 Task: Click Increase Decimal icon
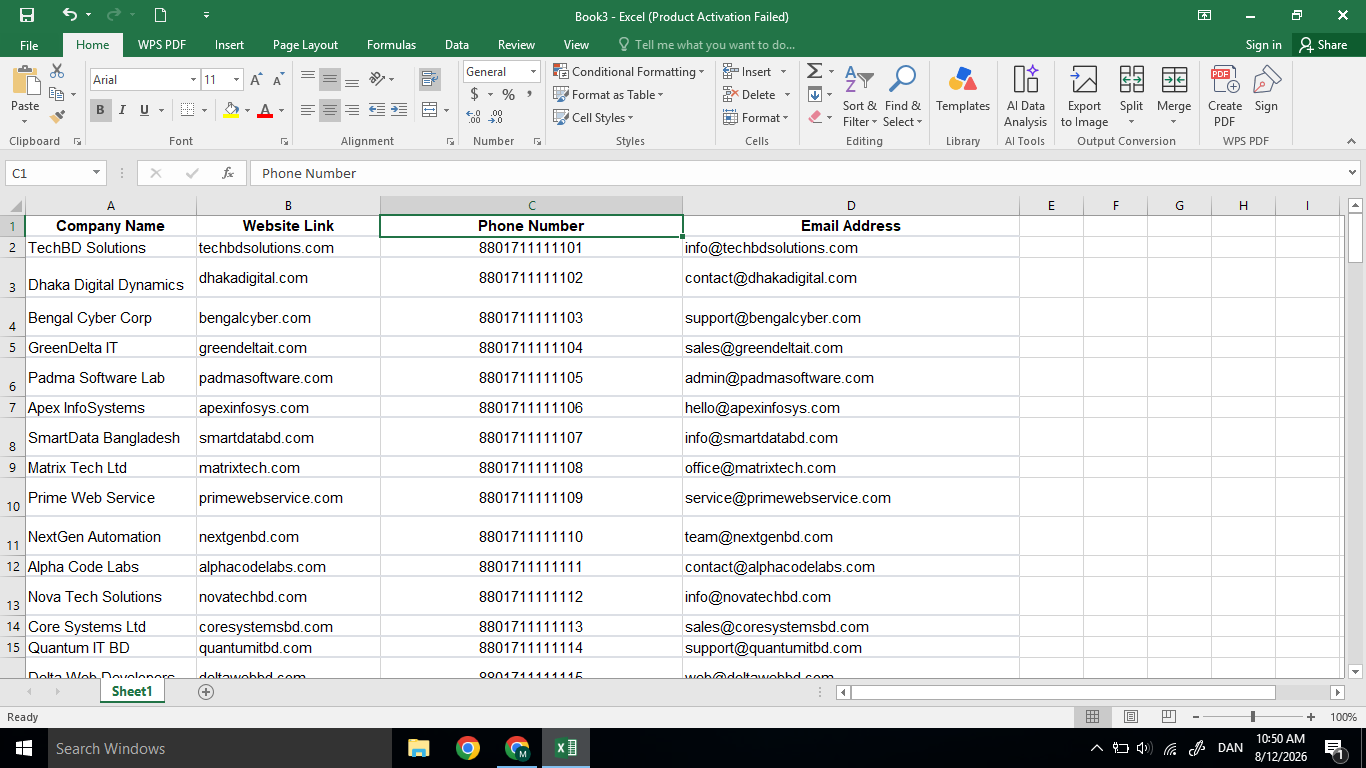point(474,117)
